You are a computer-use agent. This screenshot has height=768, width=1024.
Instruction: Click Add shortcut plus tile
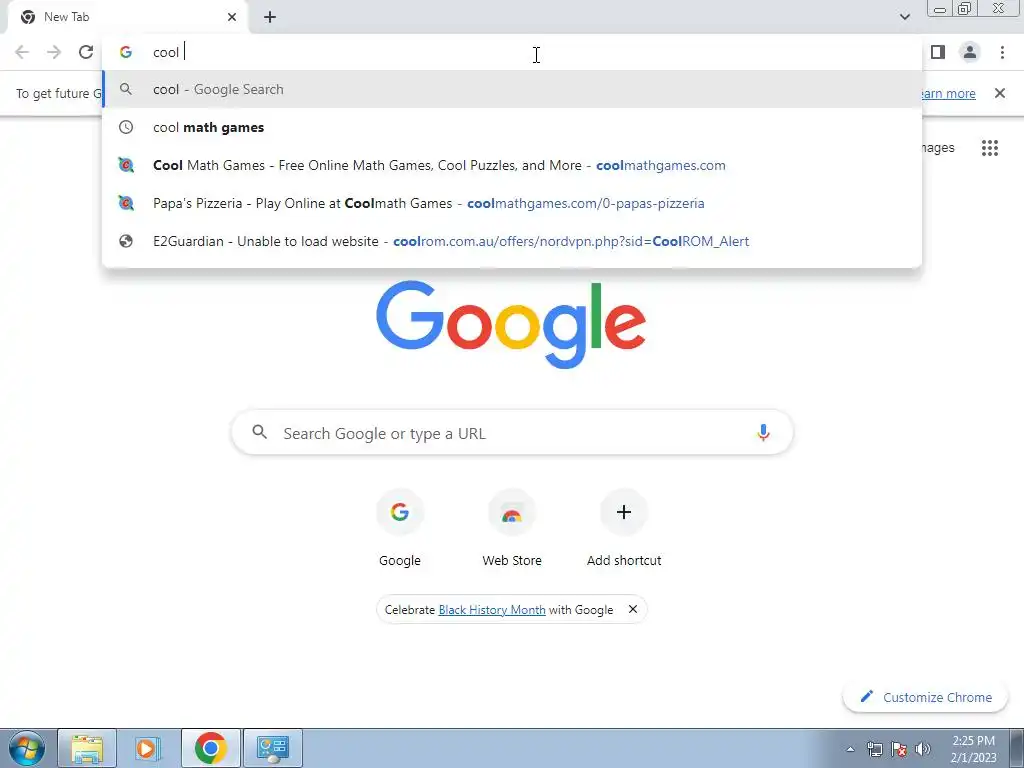click(624, 529)
